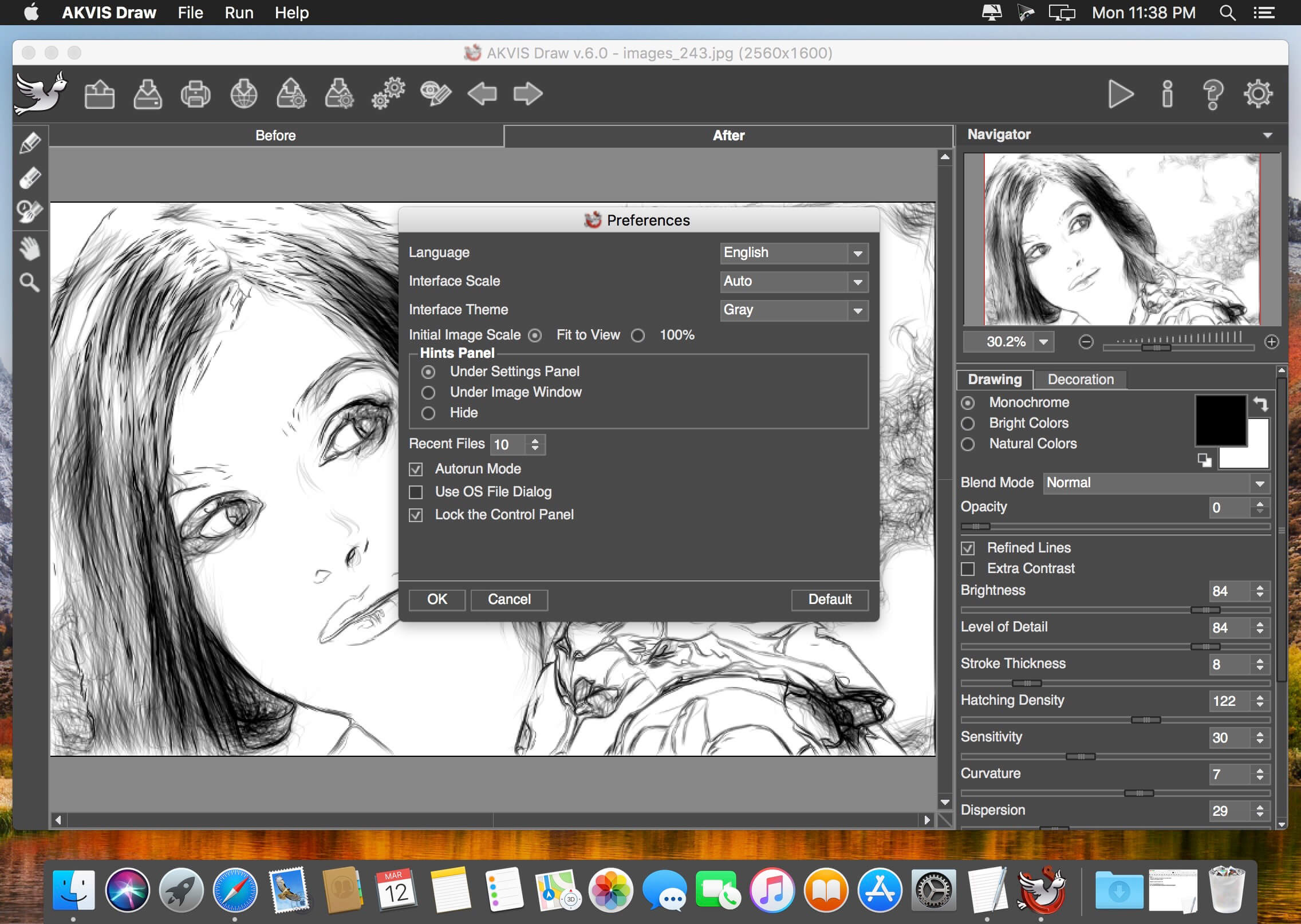
Task: Enable Use OS File Dialog checkbox
Action: 416,492
